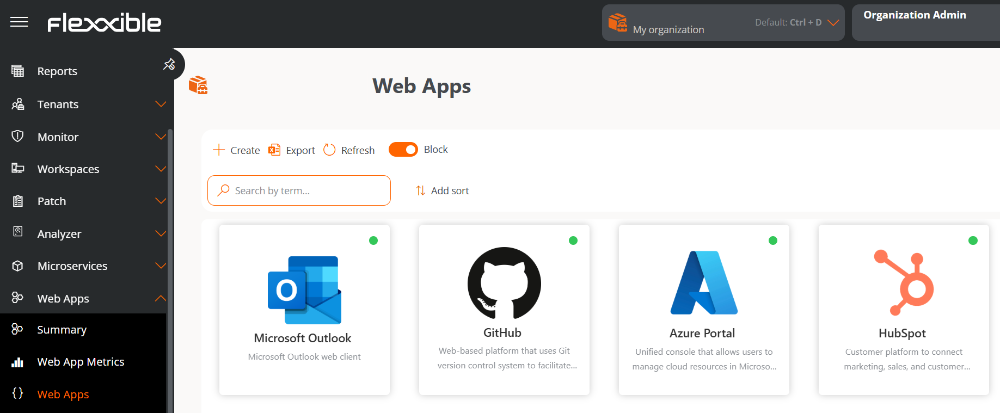Image resolution: width=1000 pixels, height=413 pixels.
Task: Open the HubSpot card title
Action: 902,333
